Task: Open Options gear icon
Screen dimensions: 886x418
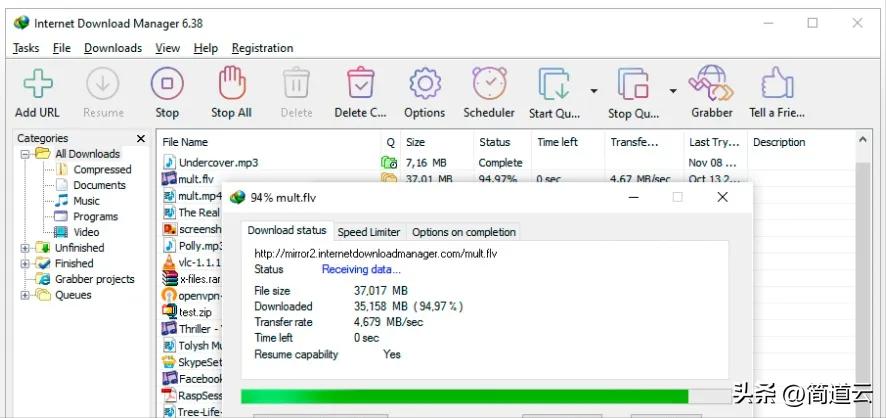Action: tap(425, 84)
